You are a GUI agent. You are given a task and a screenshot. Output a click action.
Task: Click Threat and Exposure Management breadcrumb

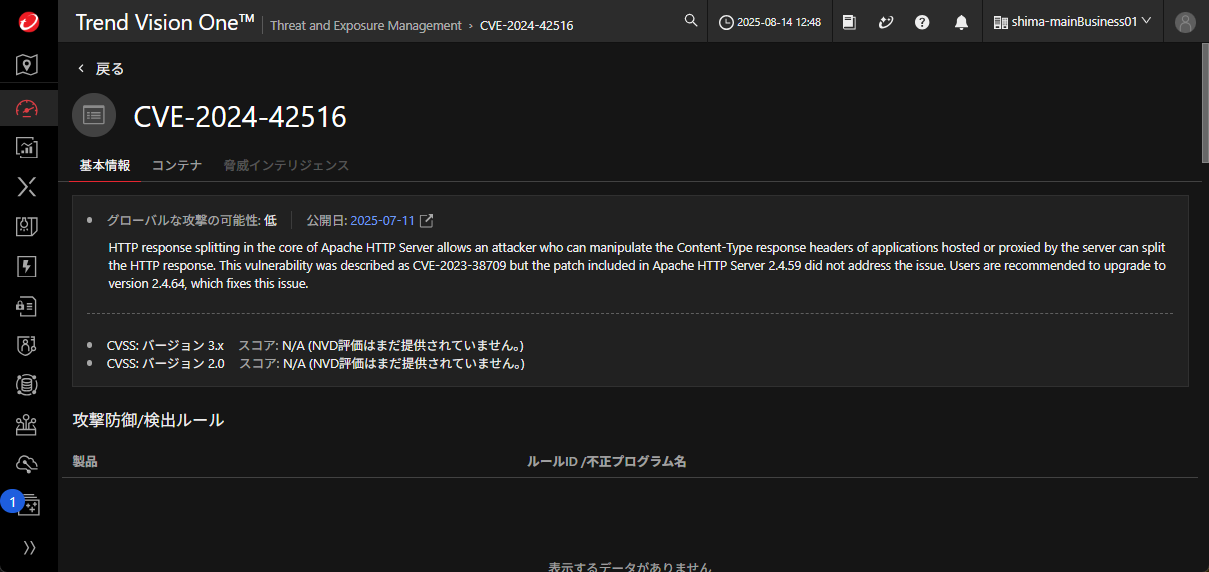pyautogui.click(x=366, y=26)
